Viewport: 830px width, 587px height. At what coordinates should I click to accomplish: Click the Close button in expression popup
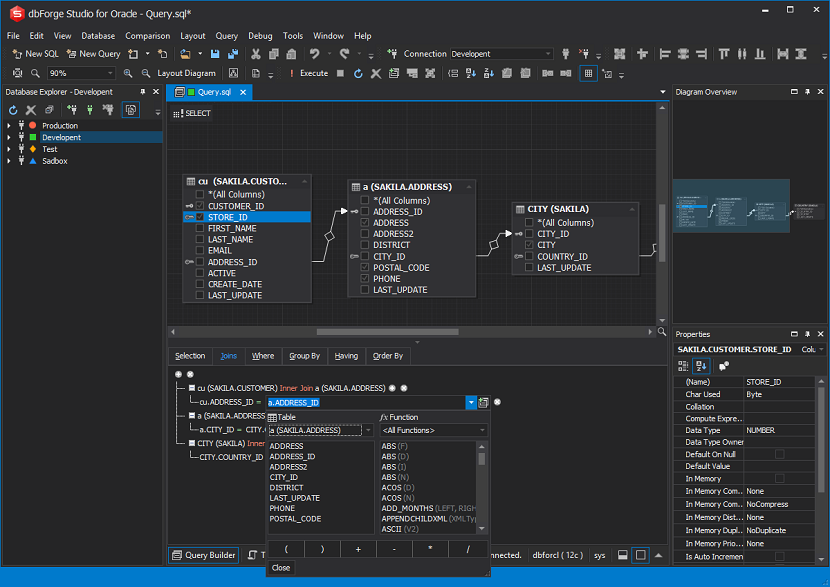281,568
